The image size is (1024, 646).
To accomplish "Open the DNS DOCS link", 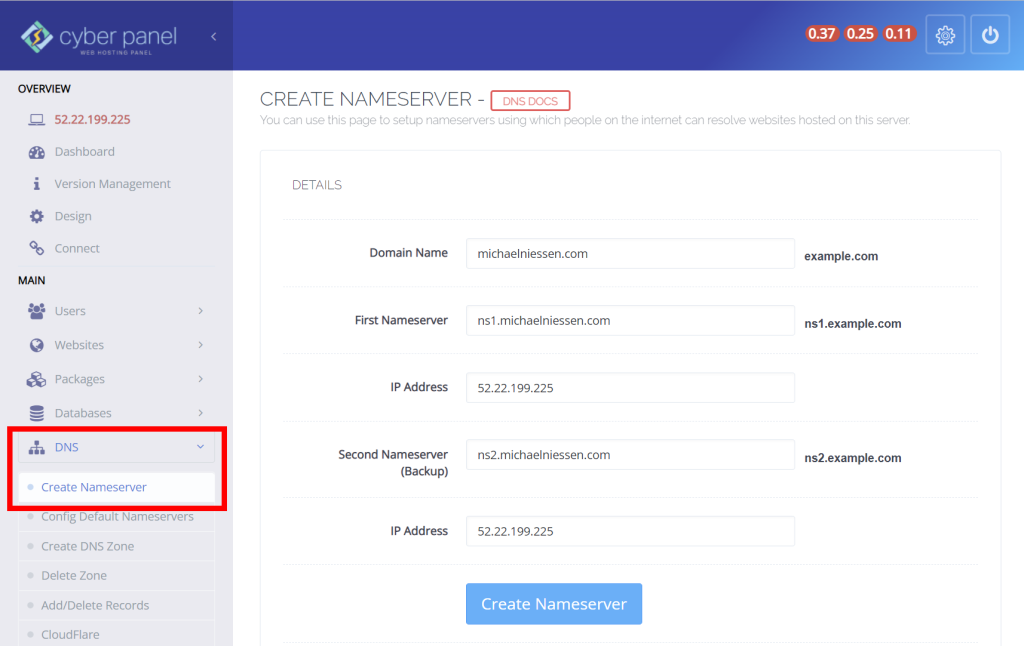I will (x=530, y=101).
